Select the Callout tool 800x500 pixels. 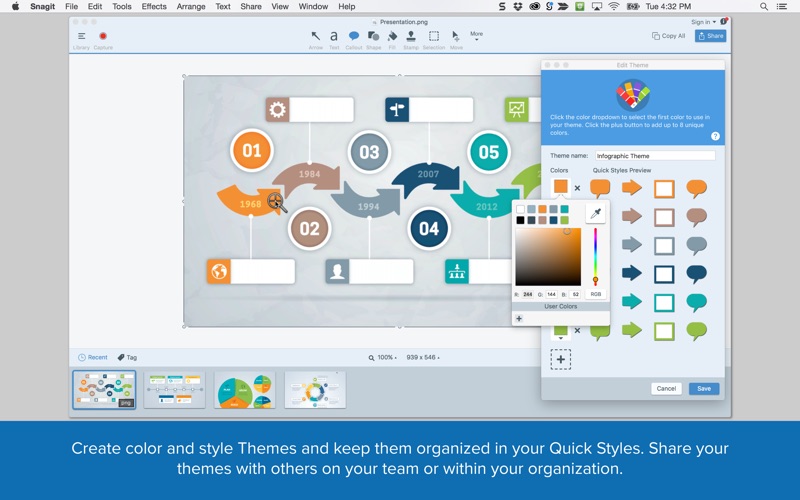pos(354,36)
